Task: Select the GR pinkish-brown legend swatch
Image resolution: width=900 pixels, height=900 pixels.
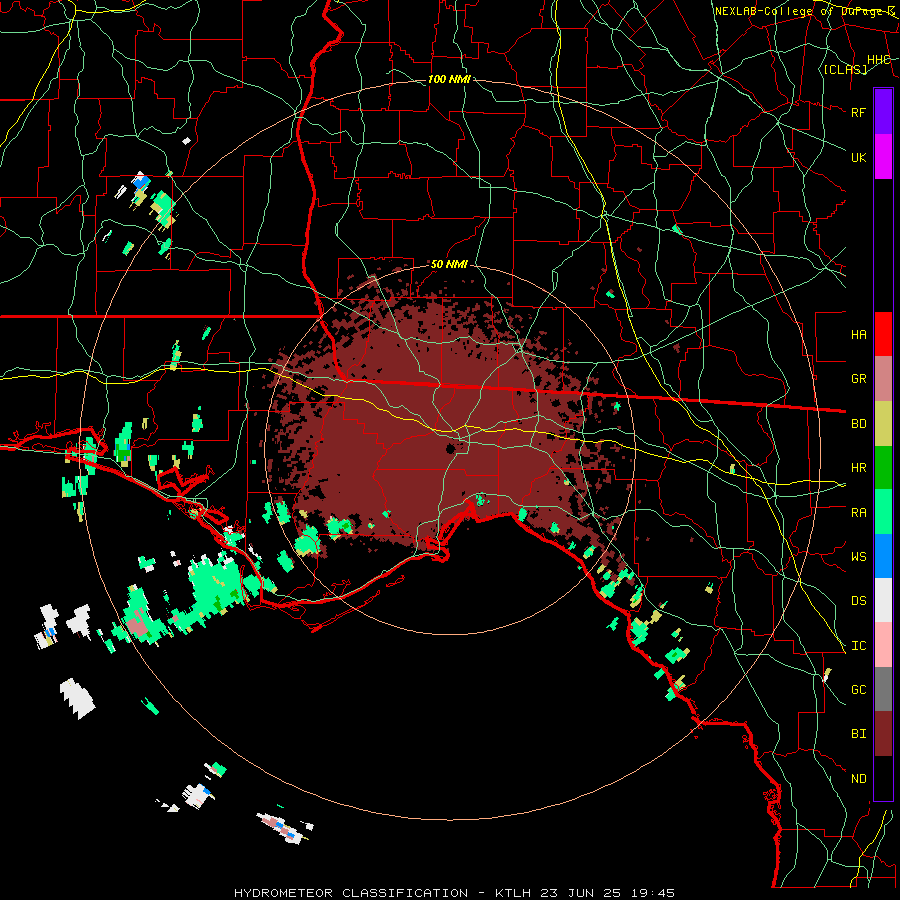Action: 883,379
